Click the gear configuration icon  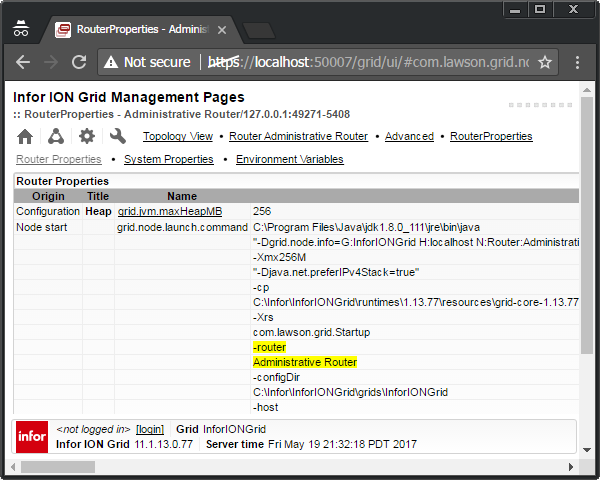pyautogui.click(x=87, y=136)
